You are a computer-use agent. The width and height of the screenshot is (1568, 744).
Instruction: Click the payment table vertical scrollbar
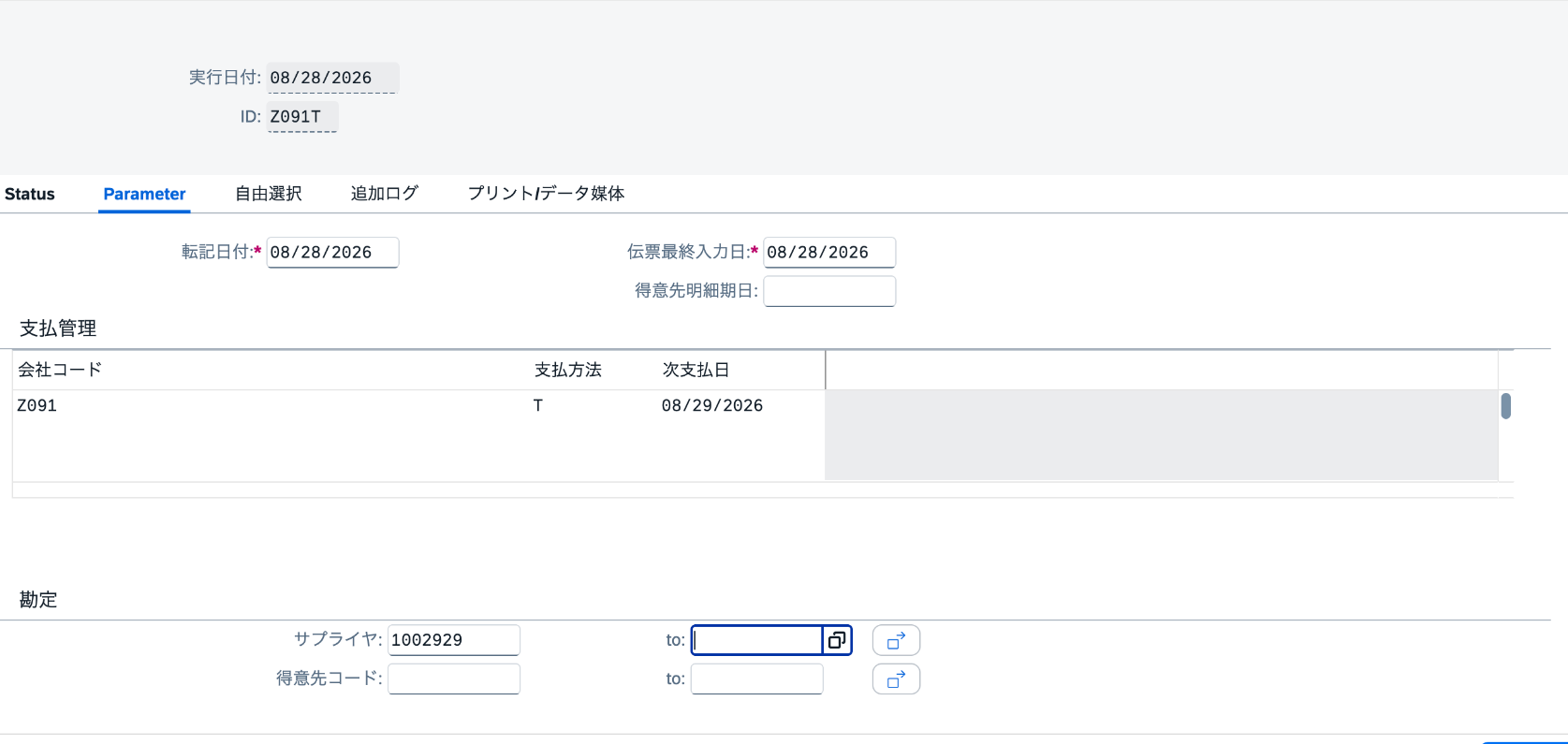(1506, 406)
